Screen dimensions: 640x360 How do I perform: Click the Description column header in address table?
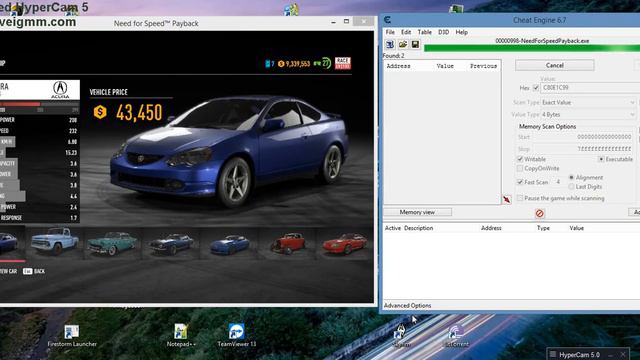418,228
